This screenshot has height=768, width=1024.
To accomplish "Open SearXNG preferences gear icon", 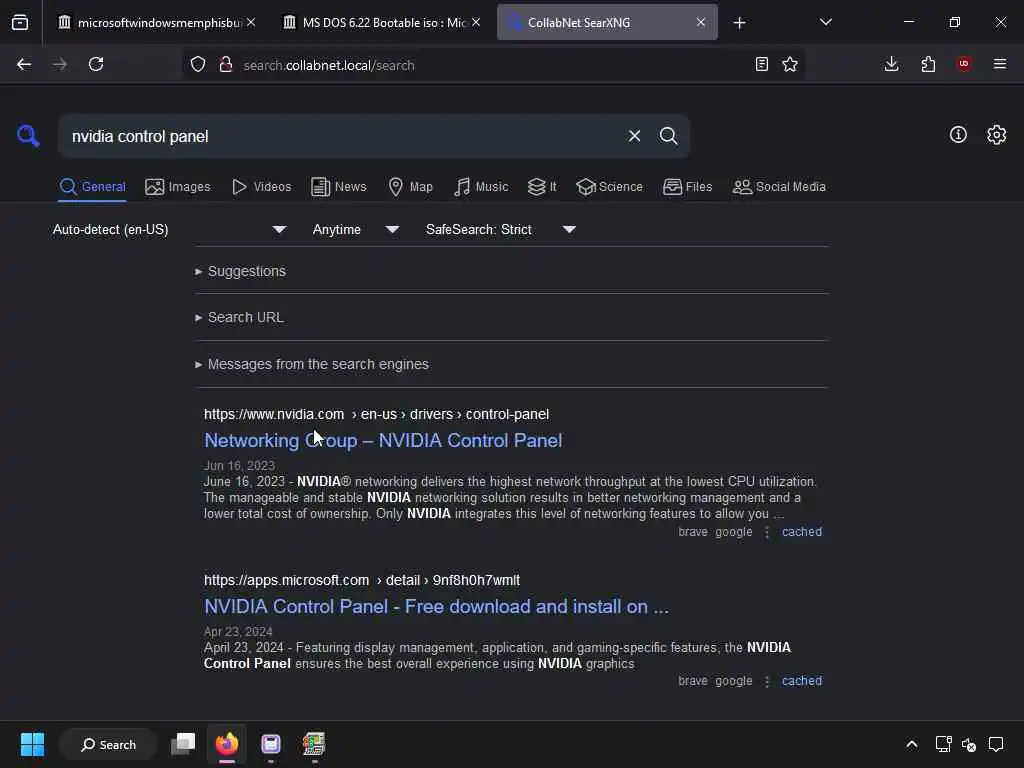I will [x=996, y=135].
